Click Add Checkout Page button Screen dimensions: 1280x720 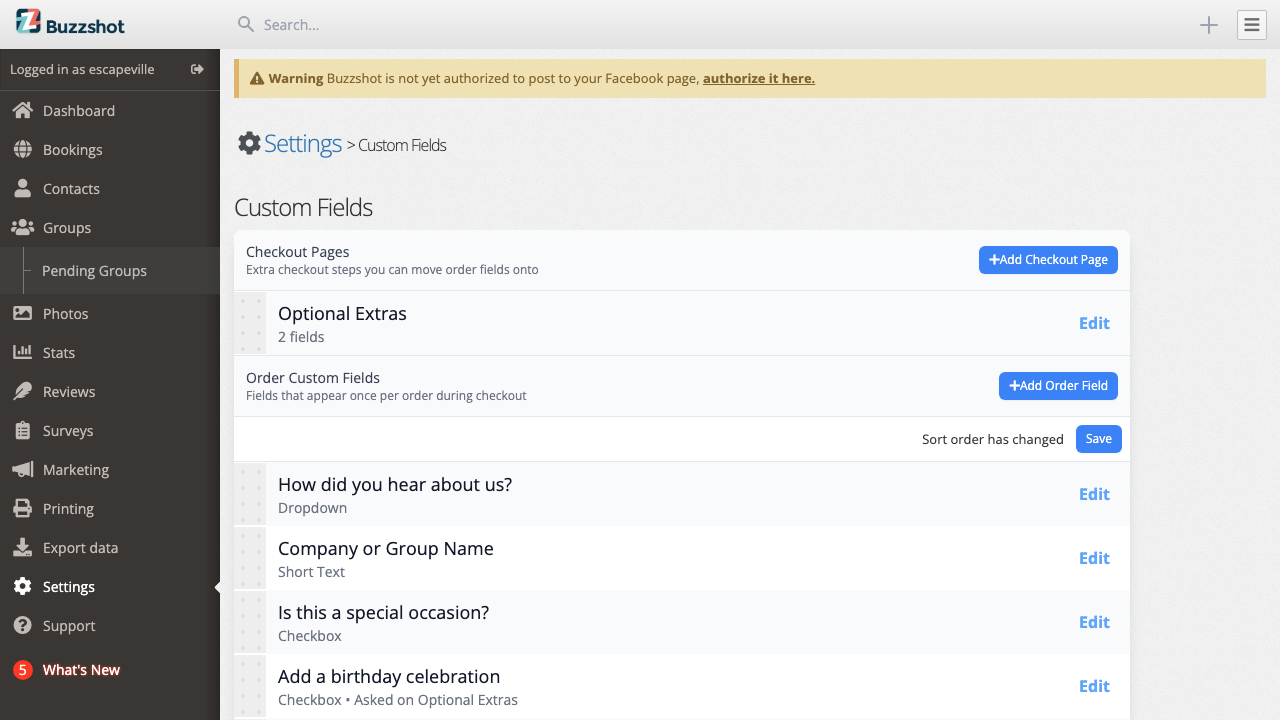pos(1048,259)
